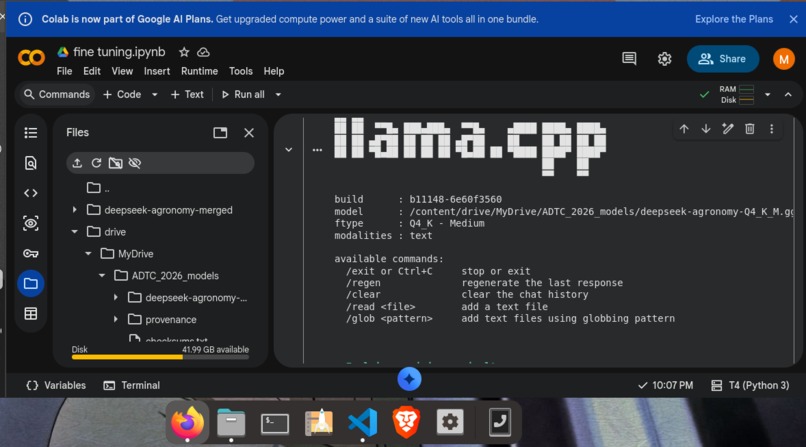Open the Code cell options dropdown

coord(154,95)
